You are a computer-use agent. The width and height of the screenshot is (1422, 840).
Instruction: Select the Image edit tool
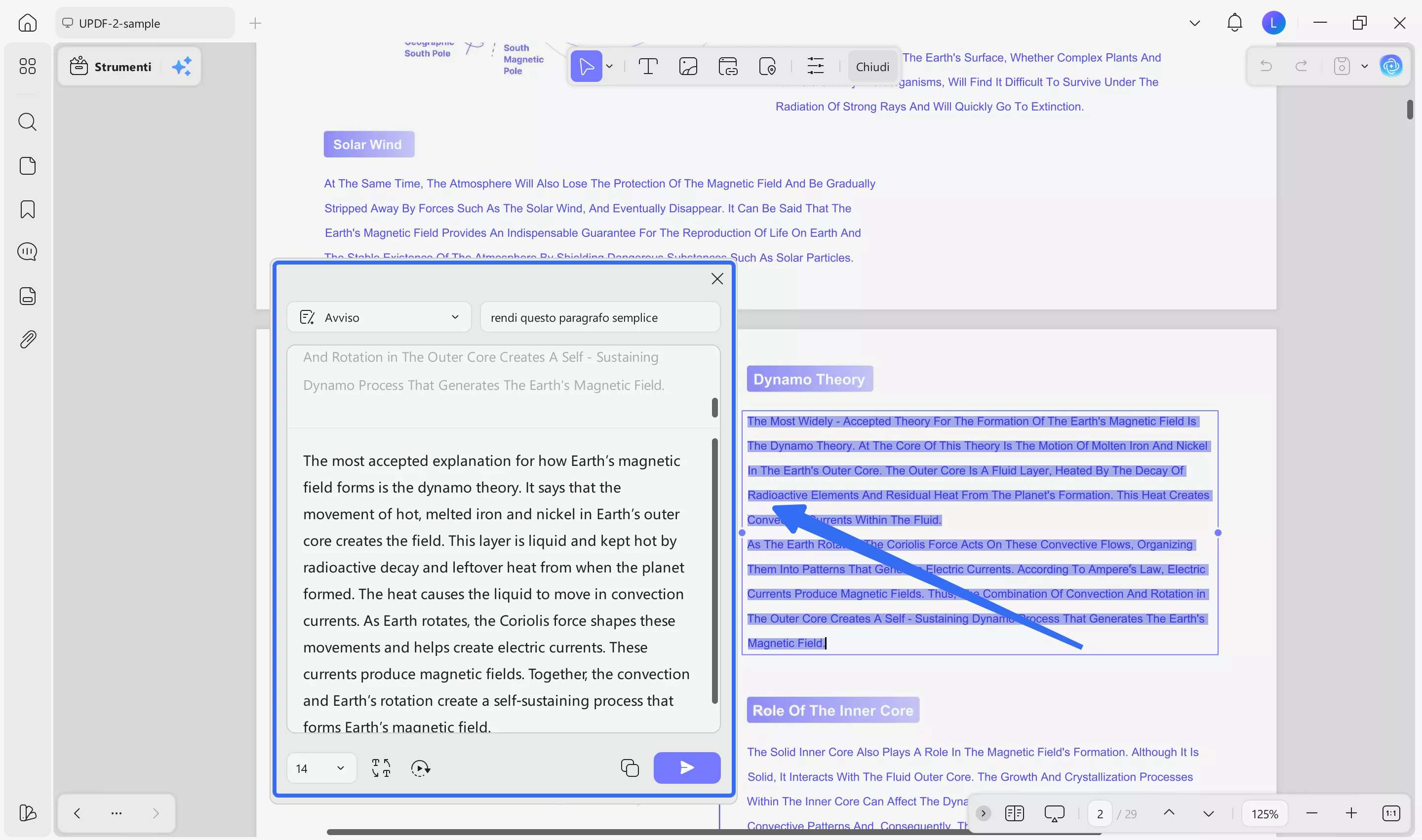click(687, 67)
